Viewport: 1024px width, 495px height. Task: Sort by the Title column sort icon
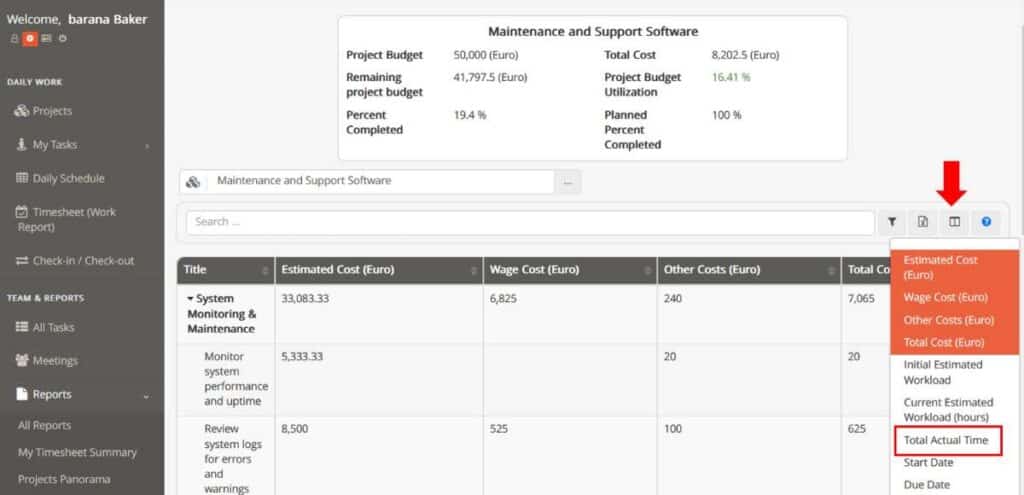click(265, 270)
